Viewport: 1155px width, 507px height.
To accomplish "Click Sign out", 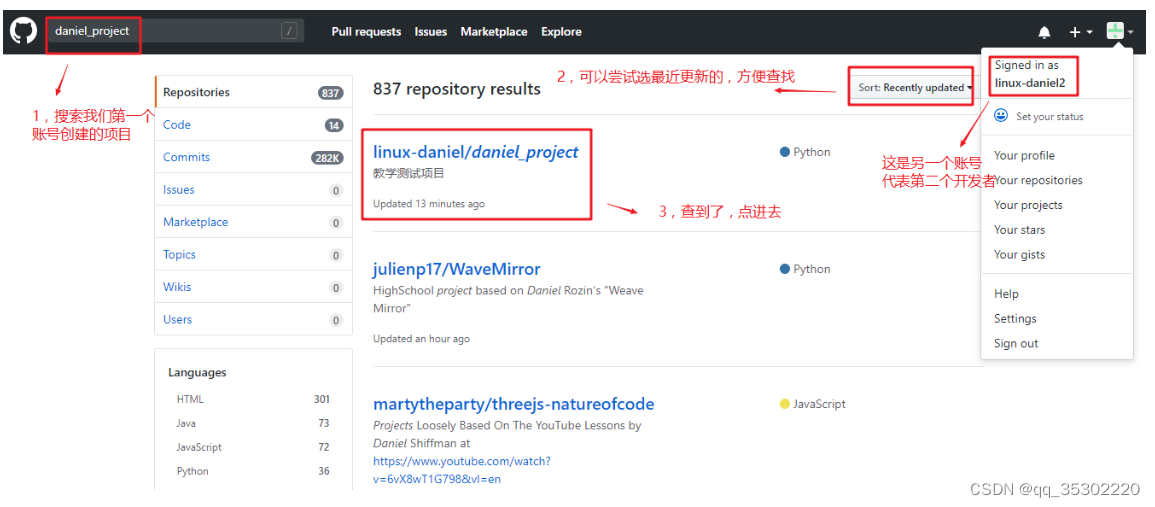I will pos(1016,343).
